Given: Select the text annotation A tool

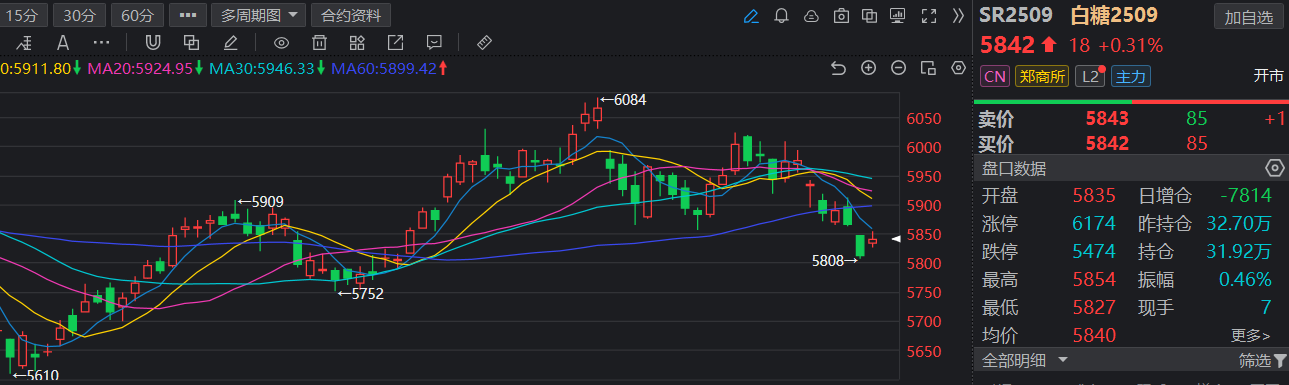Looking at the screenshot, I should 64,43.
